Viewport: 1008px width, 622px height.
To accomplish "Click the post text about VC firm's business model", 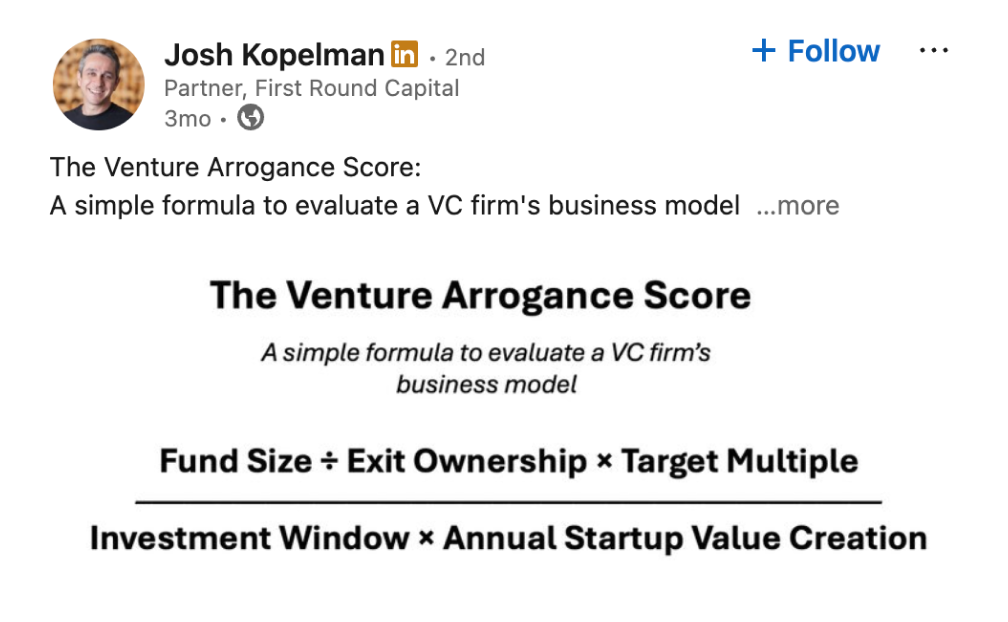I will (395, 206).
